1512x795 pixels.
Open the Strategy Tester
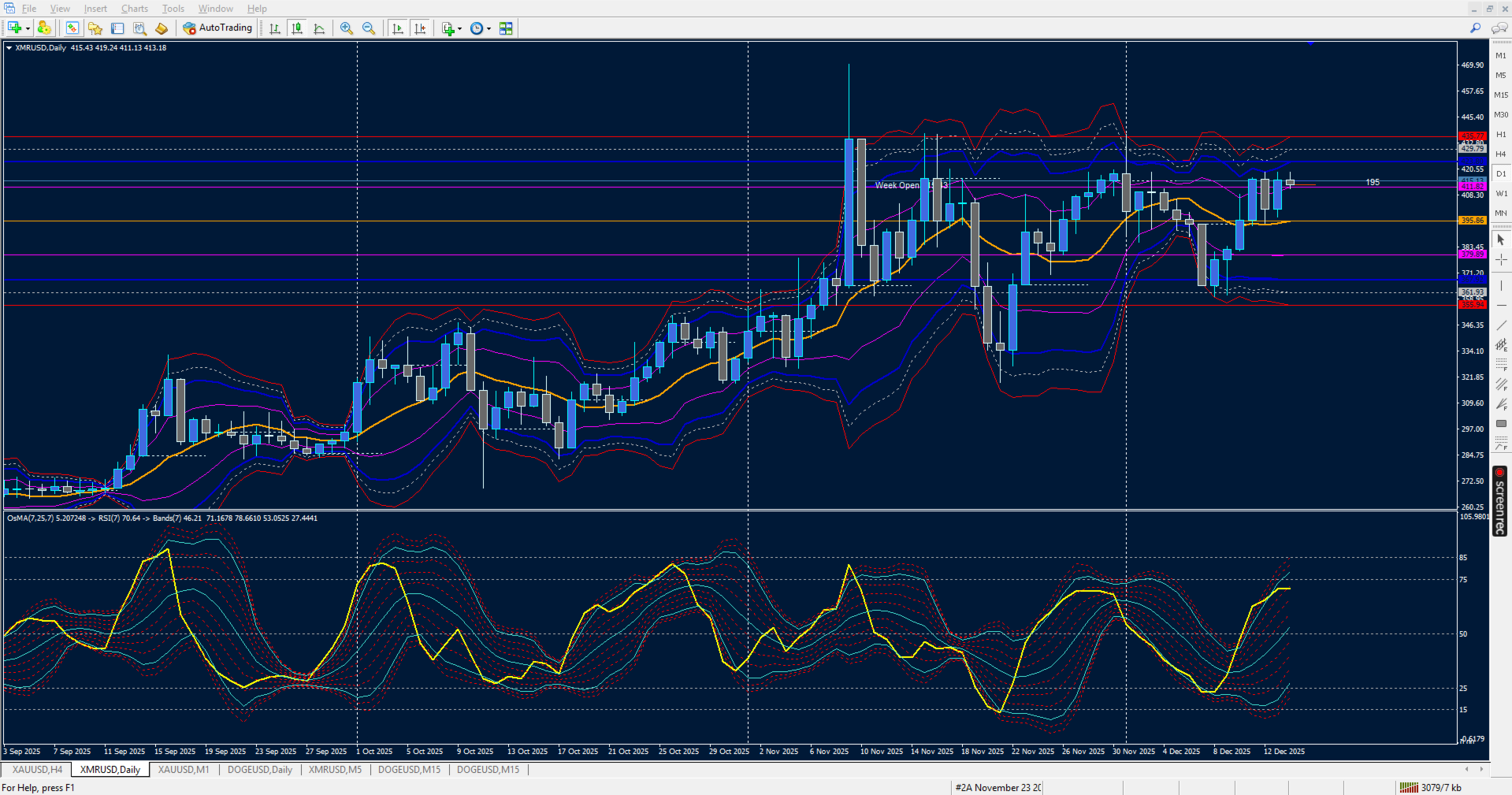coord(139,28)
